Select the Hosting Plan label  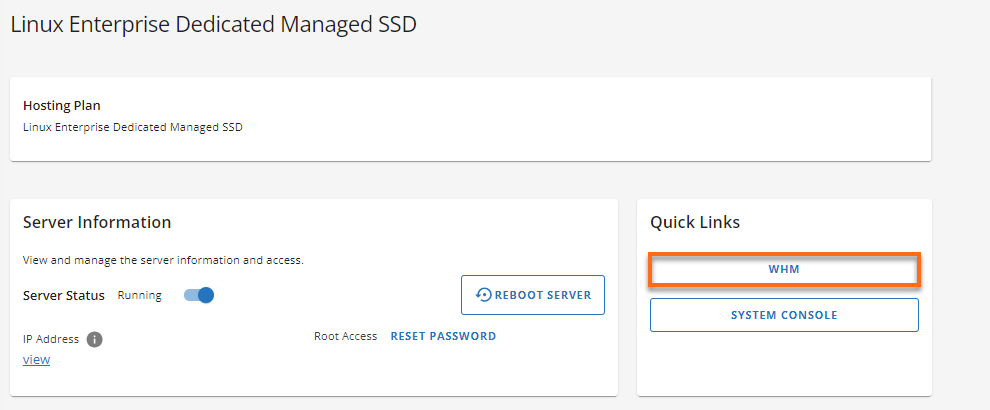coord(62,105)
